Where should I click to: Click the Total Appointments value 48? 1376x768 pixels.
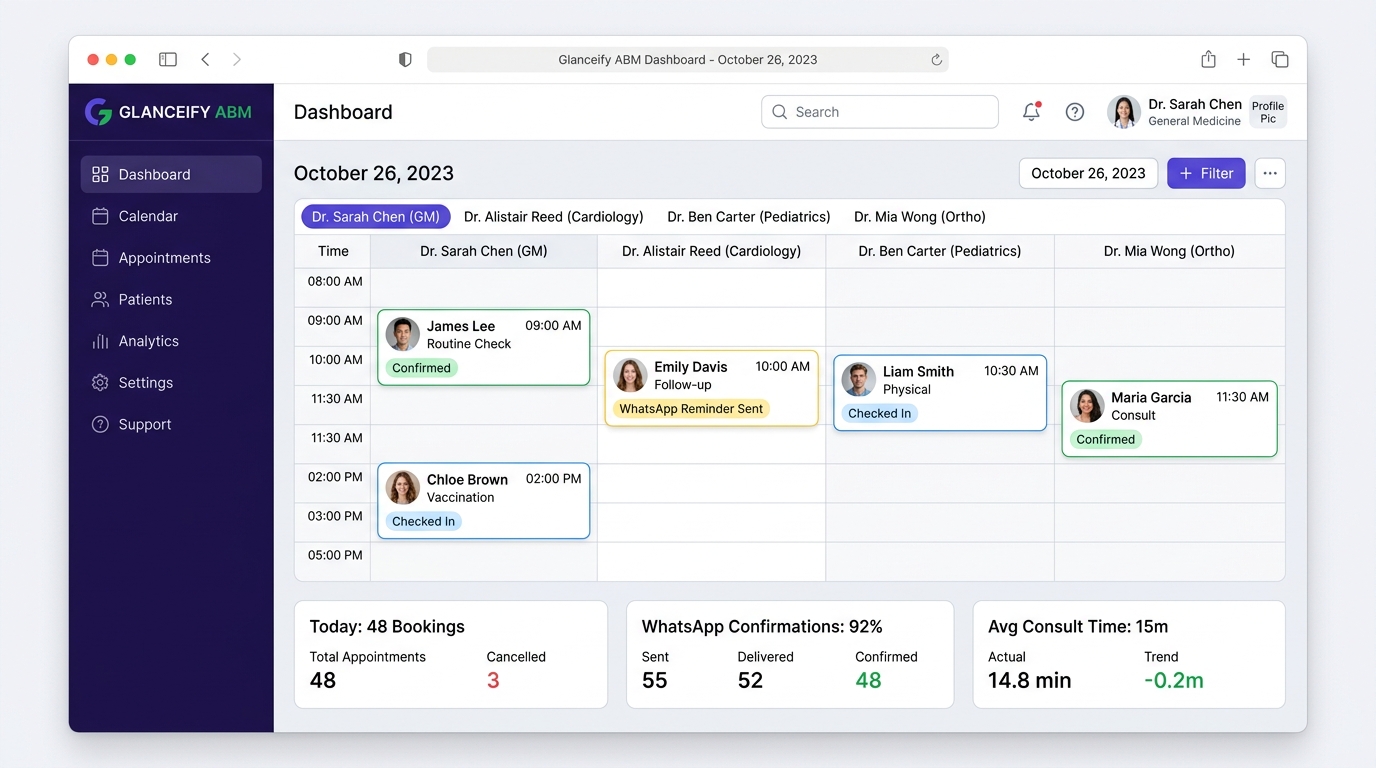[x=323, y=681]
